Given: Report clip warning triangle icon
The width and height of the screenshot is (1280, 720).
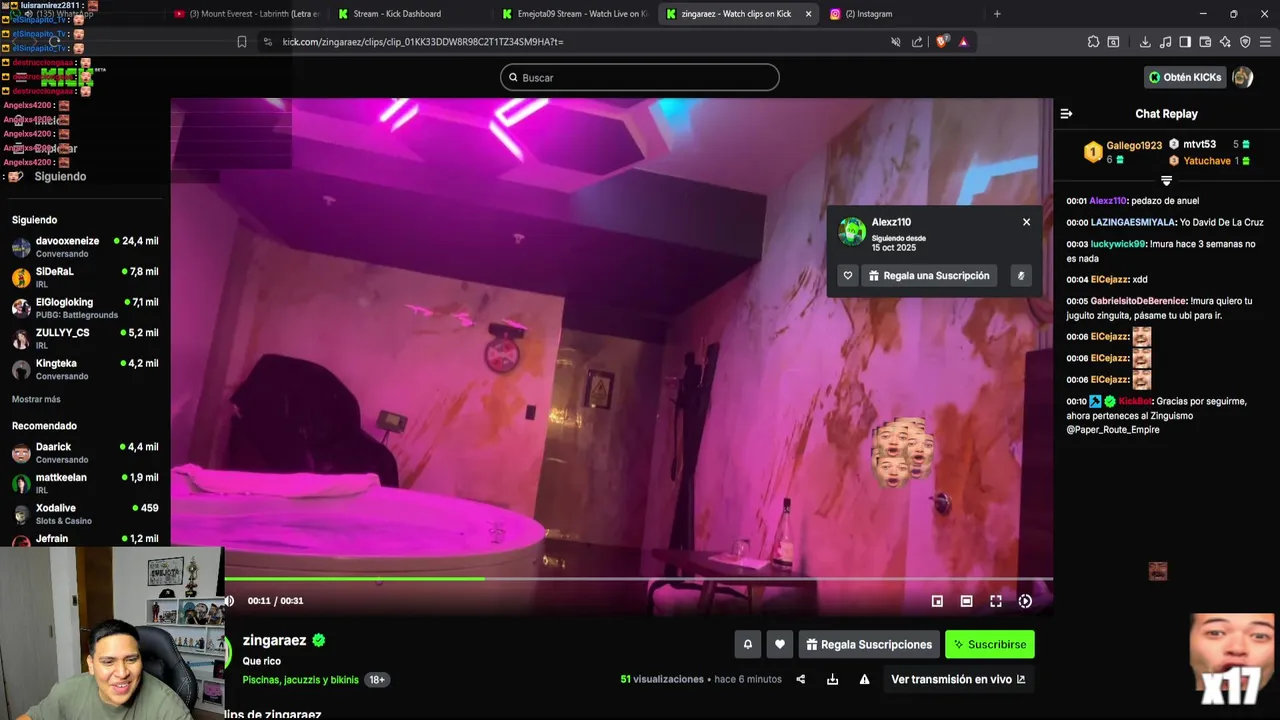Looking at the screenshot, I should point(864,679).
